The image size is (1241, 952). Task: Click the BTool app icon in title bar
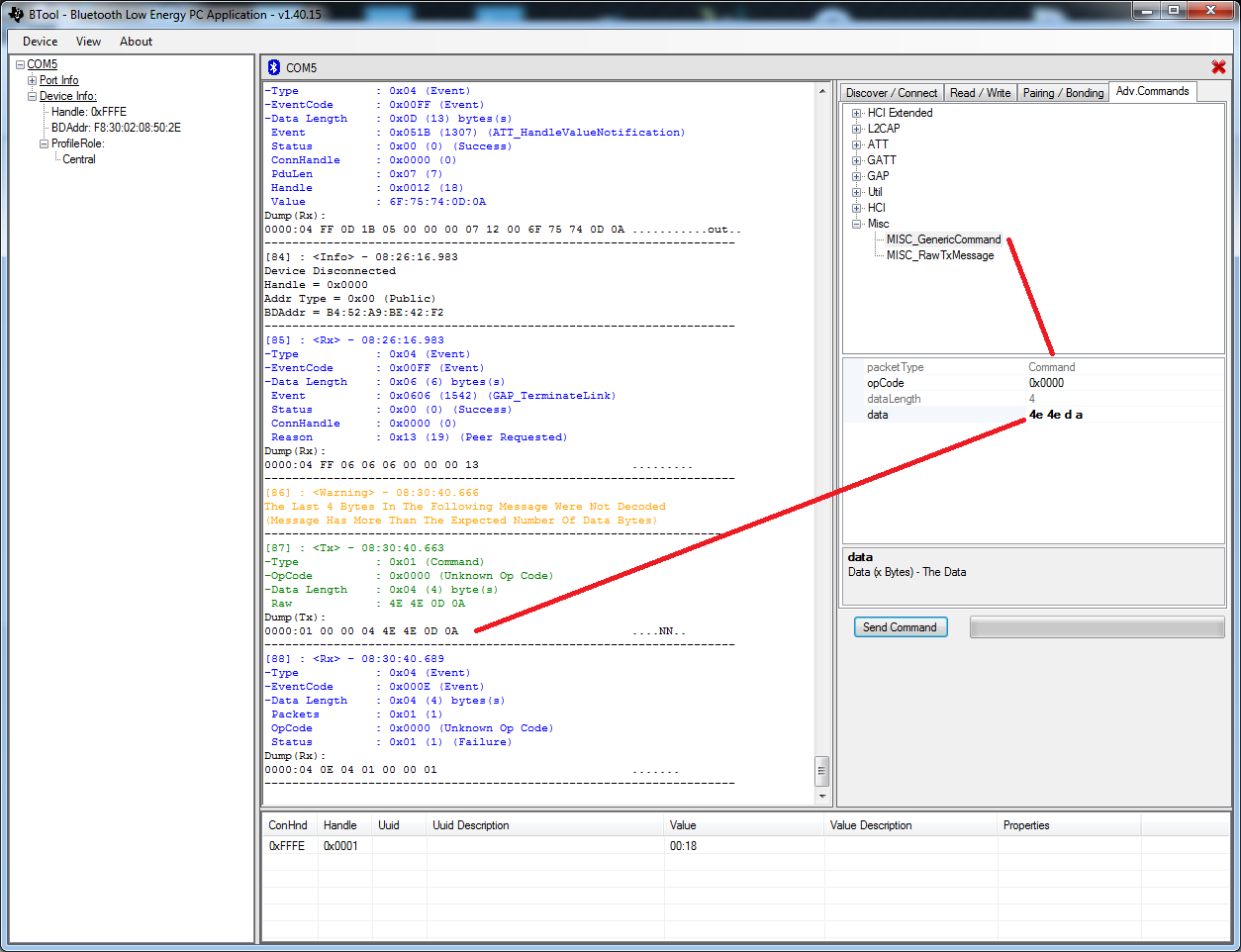[x=15, y=14]
